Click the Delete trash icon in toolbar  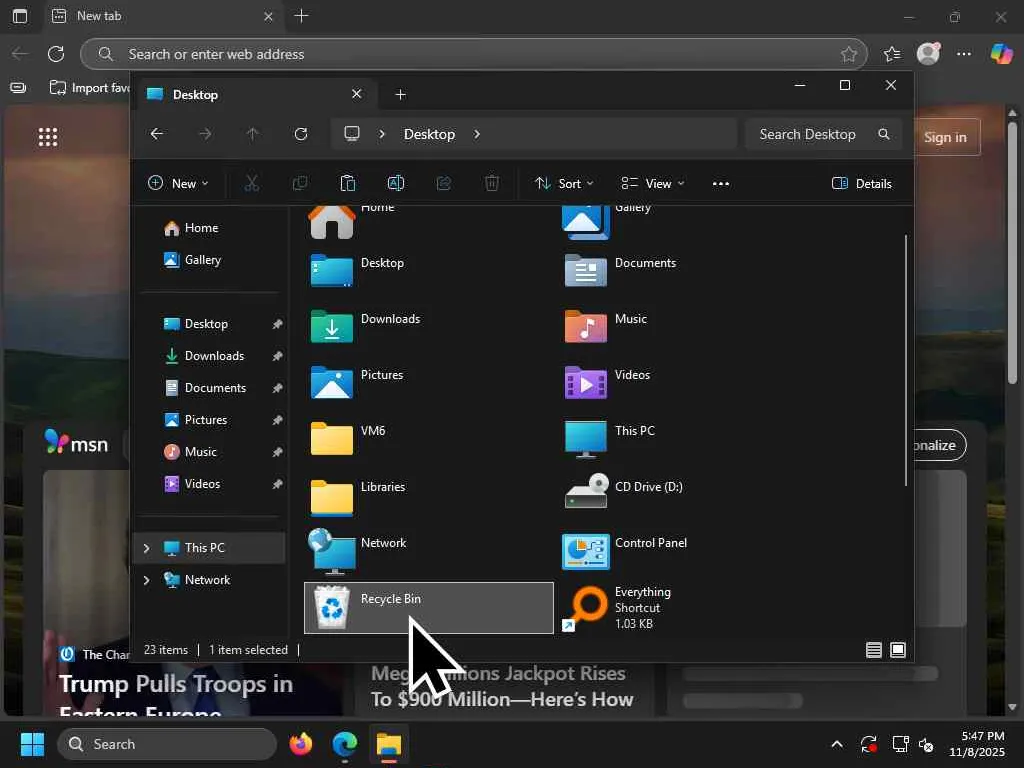pos(492,184)
